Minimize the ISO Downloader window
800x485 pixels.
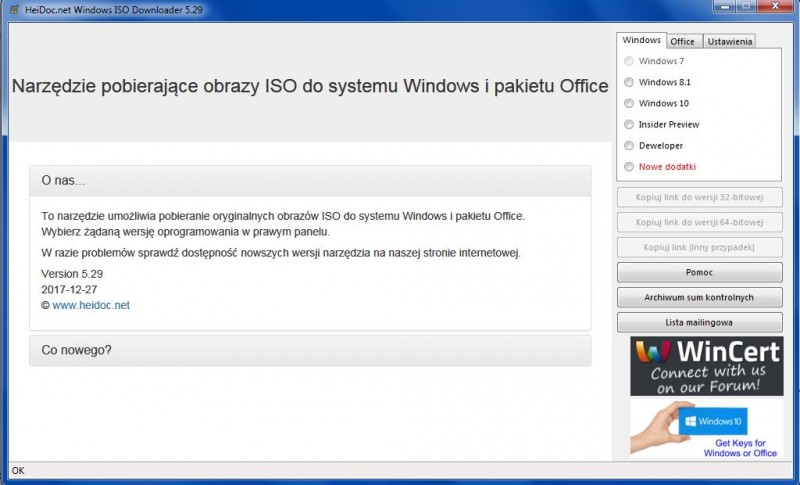tap(724, 6)
